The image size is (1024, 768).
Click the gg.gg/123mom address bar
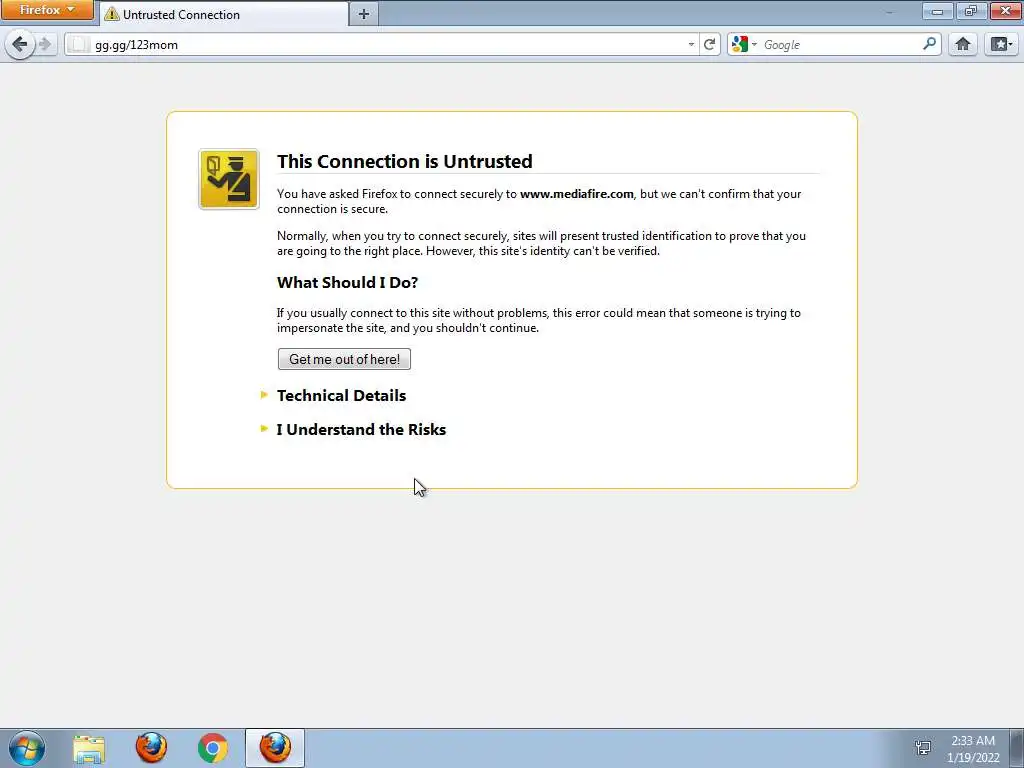pyautogui.click(x=381, y=44)
